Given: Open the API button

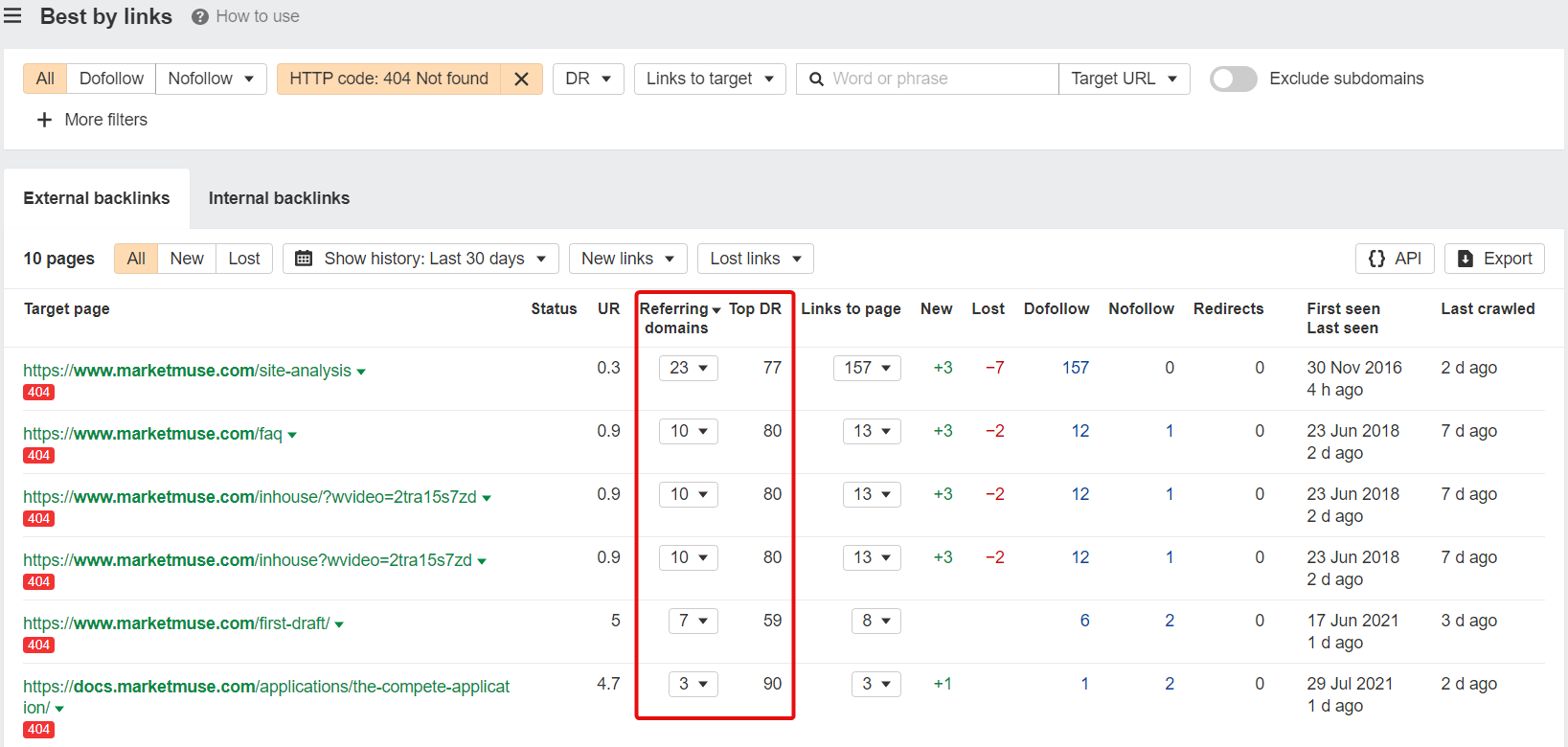Looking at the screenshot, I should click(x=1395, y=259).
